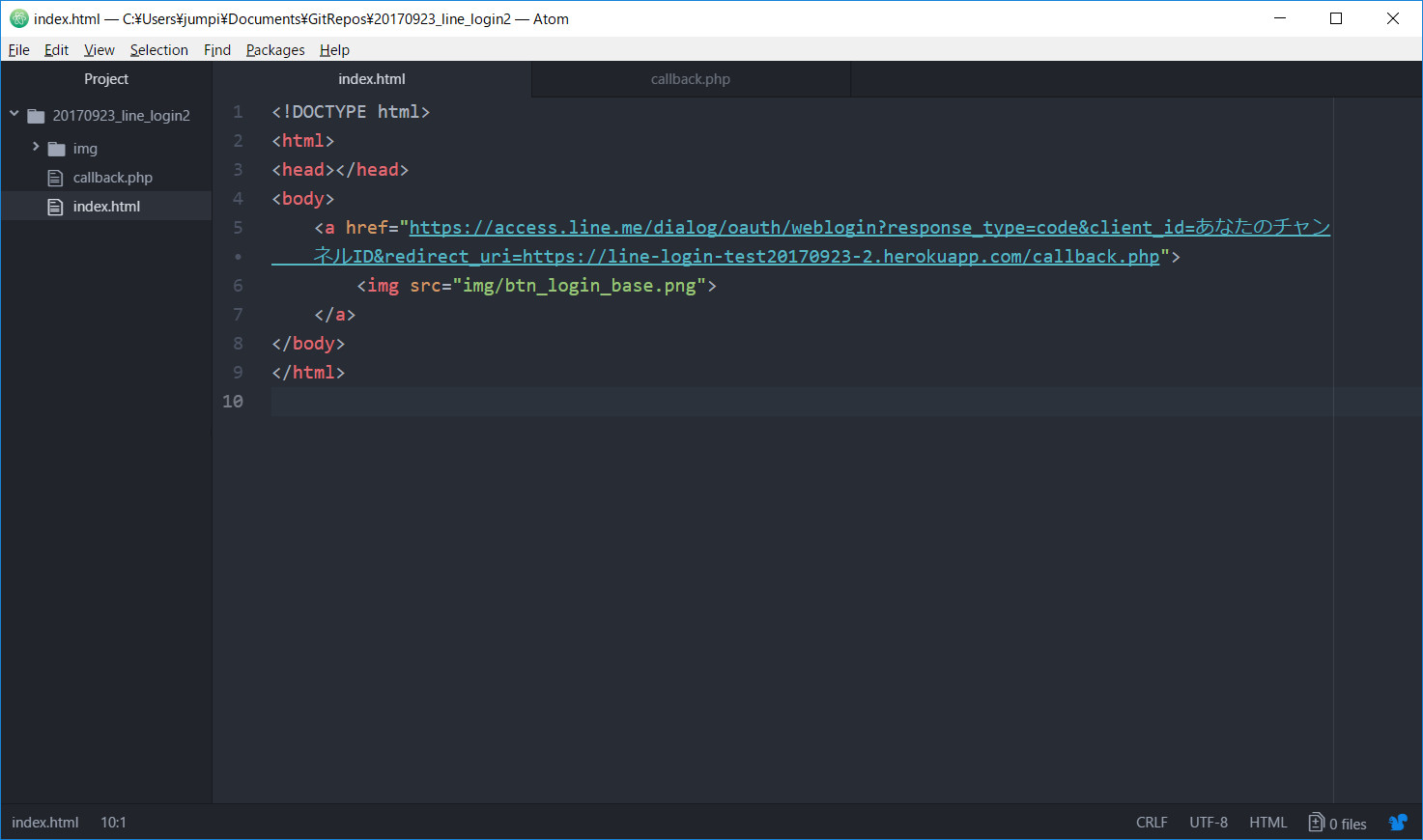Select index.html in tree view

click(x=106, y=207)
